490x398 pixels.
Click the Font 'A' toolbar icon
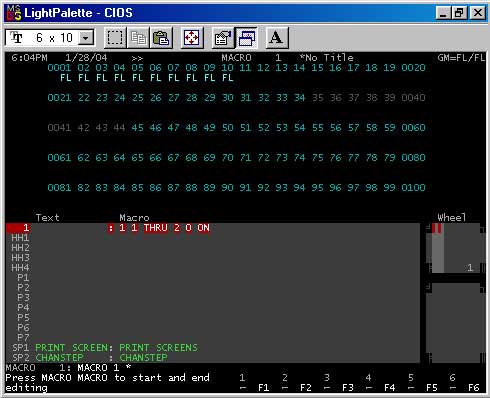point(276,37)
